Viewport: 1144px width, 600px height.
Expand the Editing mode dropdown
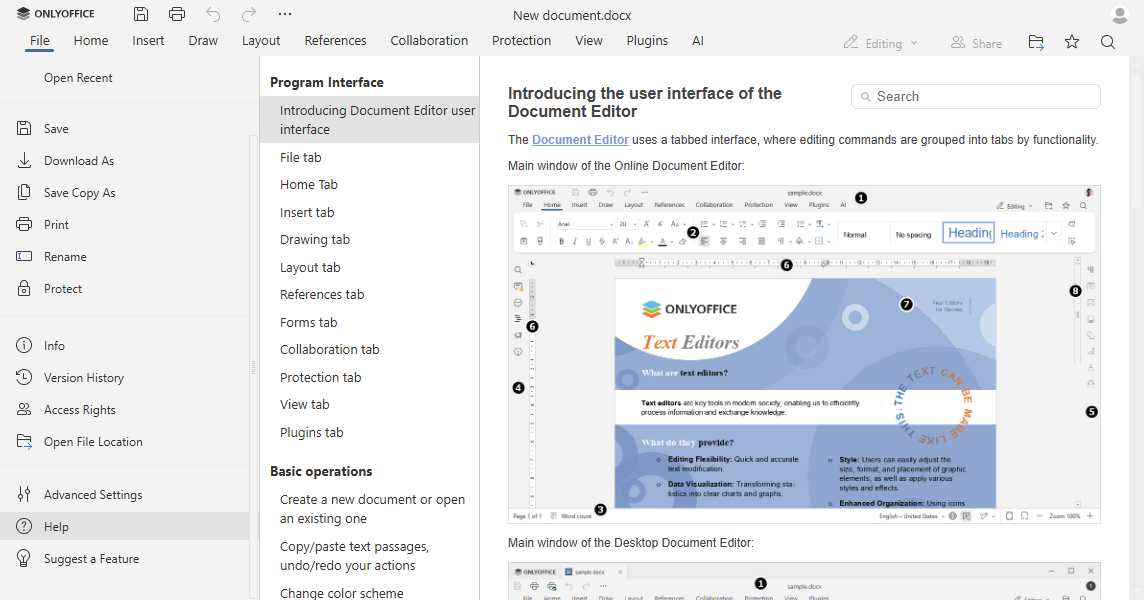click(881, 43)
